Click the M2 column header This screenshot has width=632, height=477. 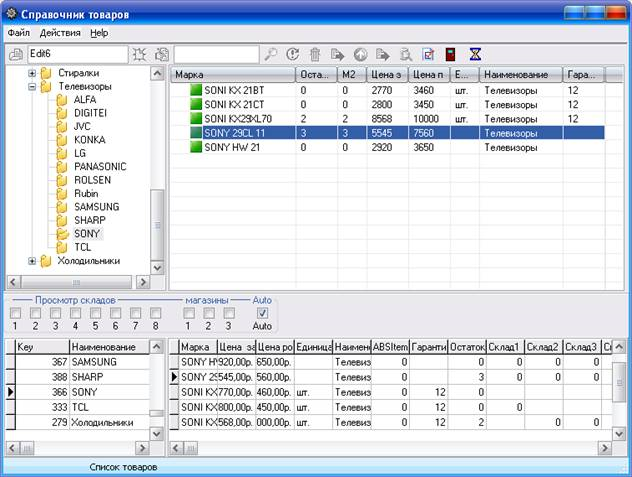pyautogui.click(x=351, y=75)
